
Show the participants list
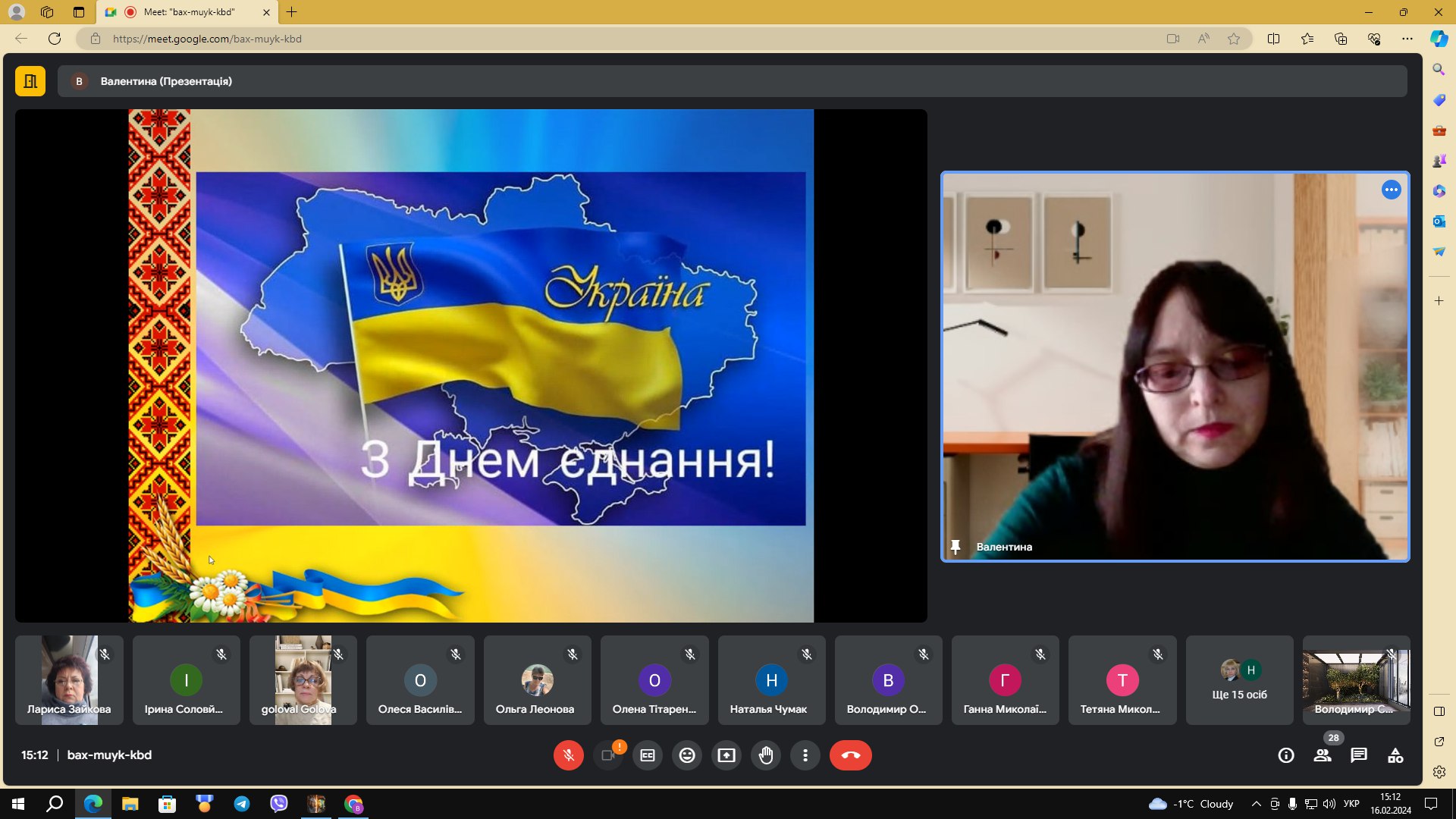(1323, 755)
